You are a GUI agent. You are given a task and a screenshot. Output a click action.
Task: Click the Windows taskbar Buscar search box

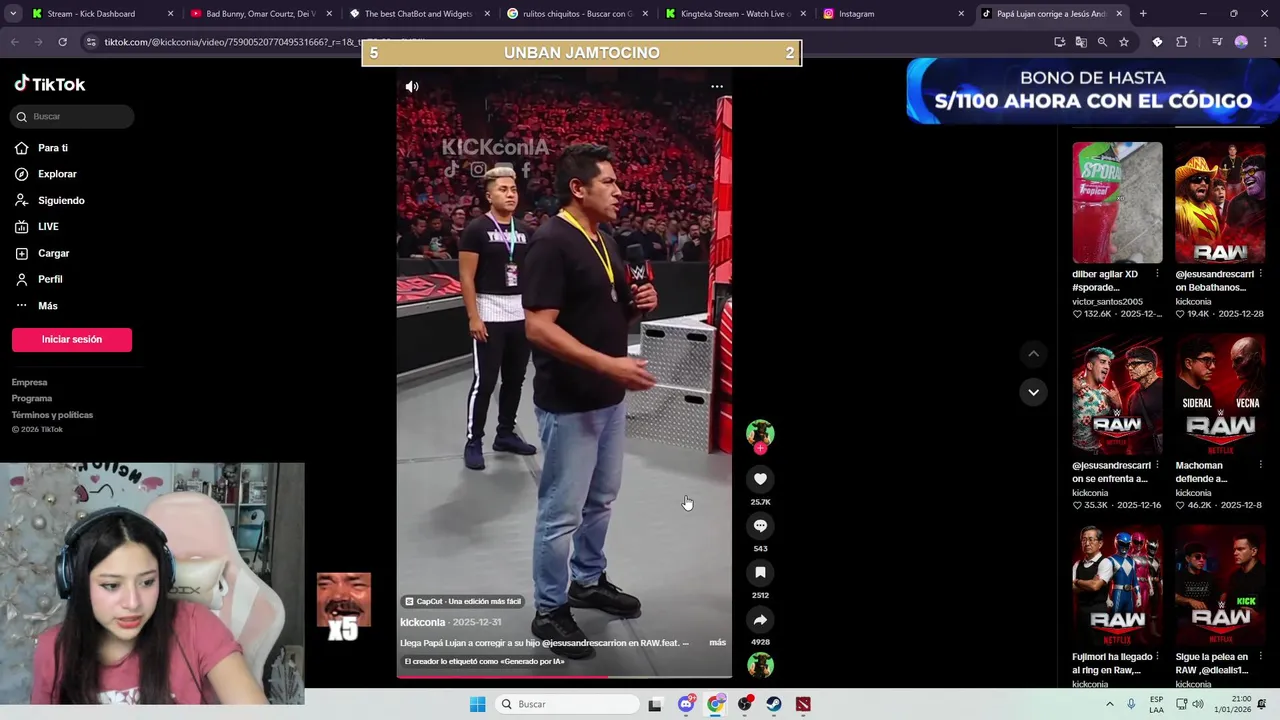coord(568,704)
